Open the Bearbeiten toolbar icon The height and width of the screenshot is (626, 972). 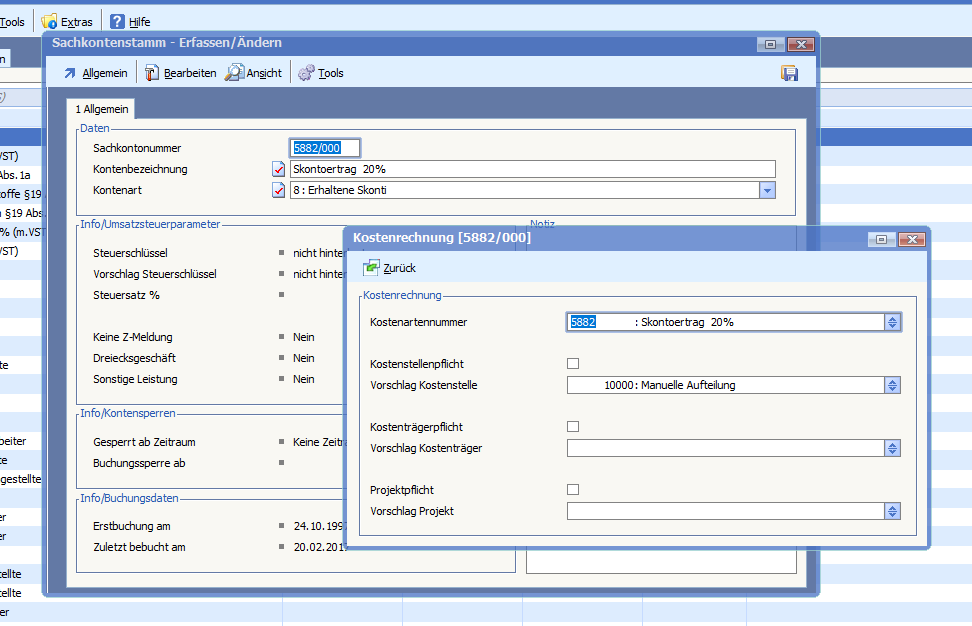pos(152,73)
